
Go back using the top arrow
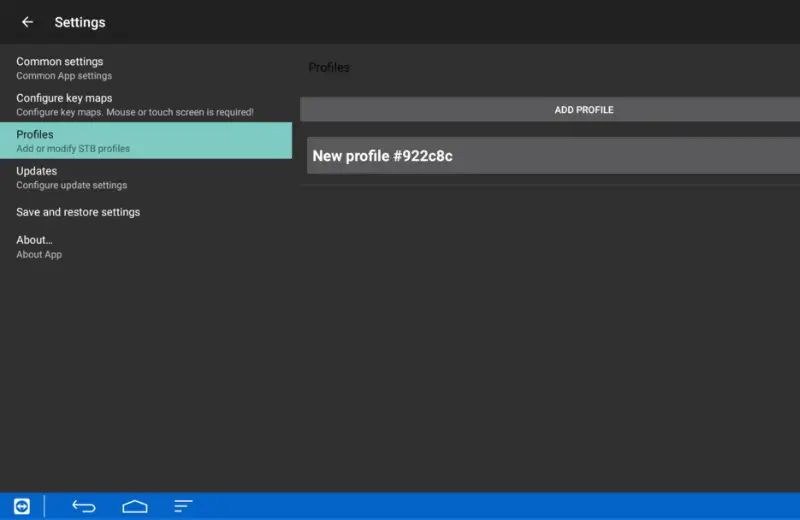[27, 22]
